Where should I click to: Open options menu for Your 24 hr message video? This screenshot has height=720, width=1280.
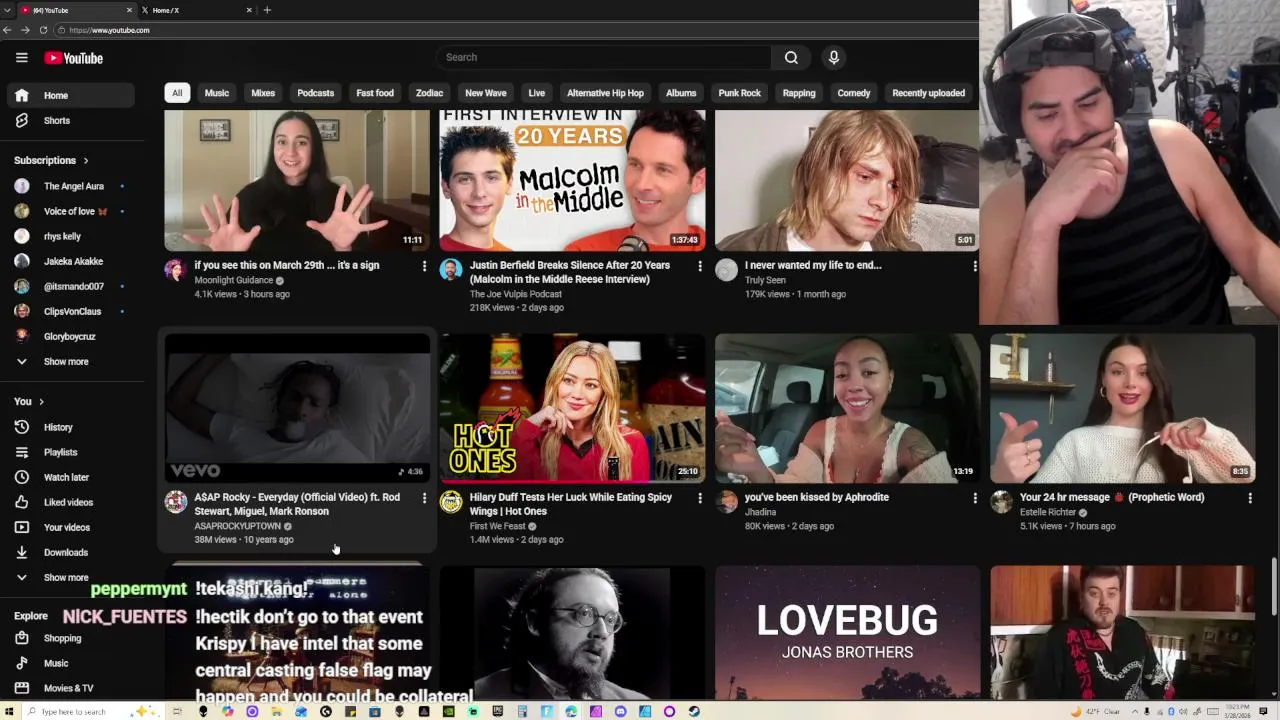click(1249, 498)
